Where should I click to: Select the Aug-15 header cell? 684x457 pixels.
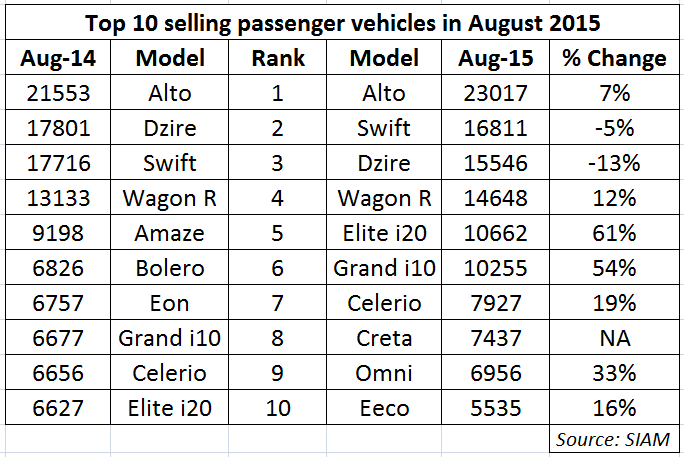click(x=493, y=58)
